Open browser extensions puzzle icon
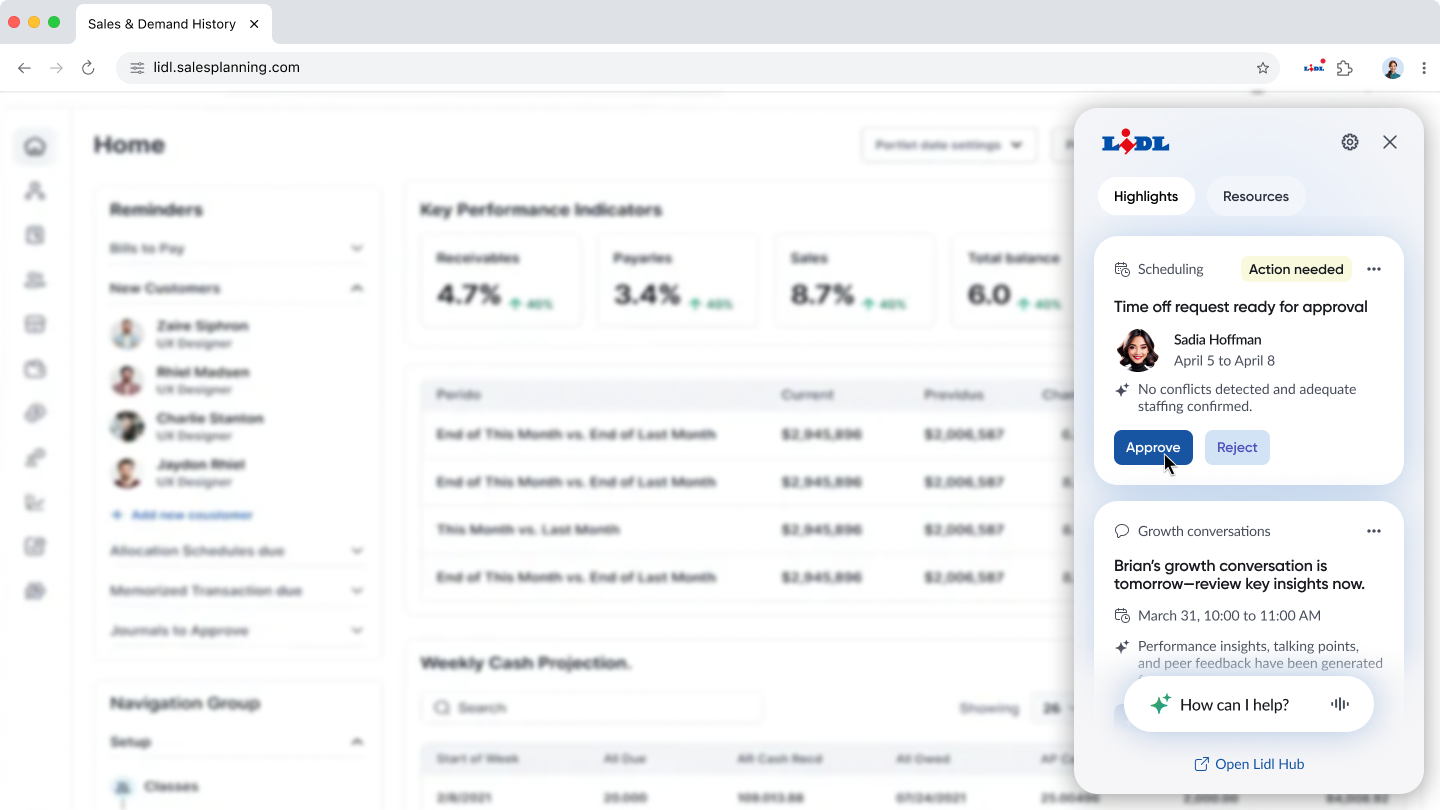The height and width of the screenshot is (810, 1440). 1345,68
